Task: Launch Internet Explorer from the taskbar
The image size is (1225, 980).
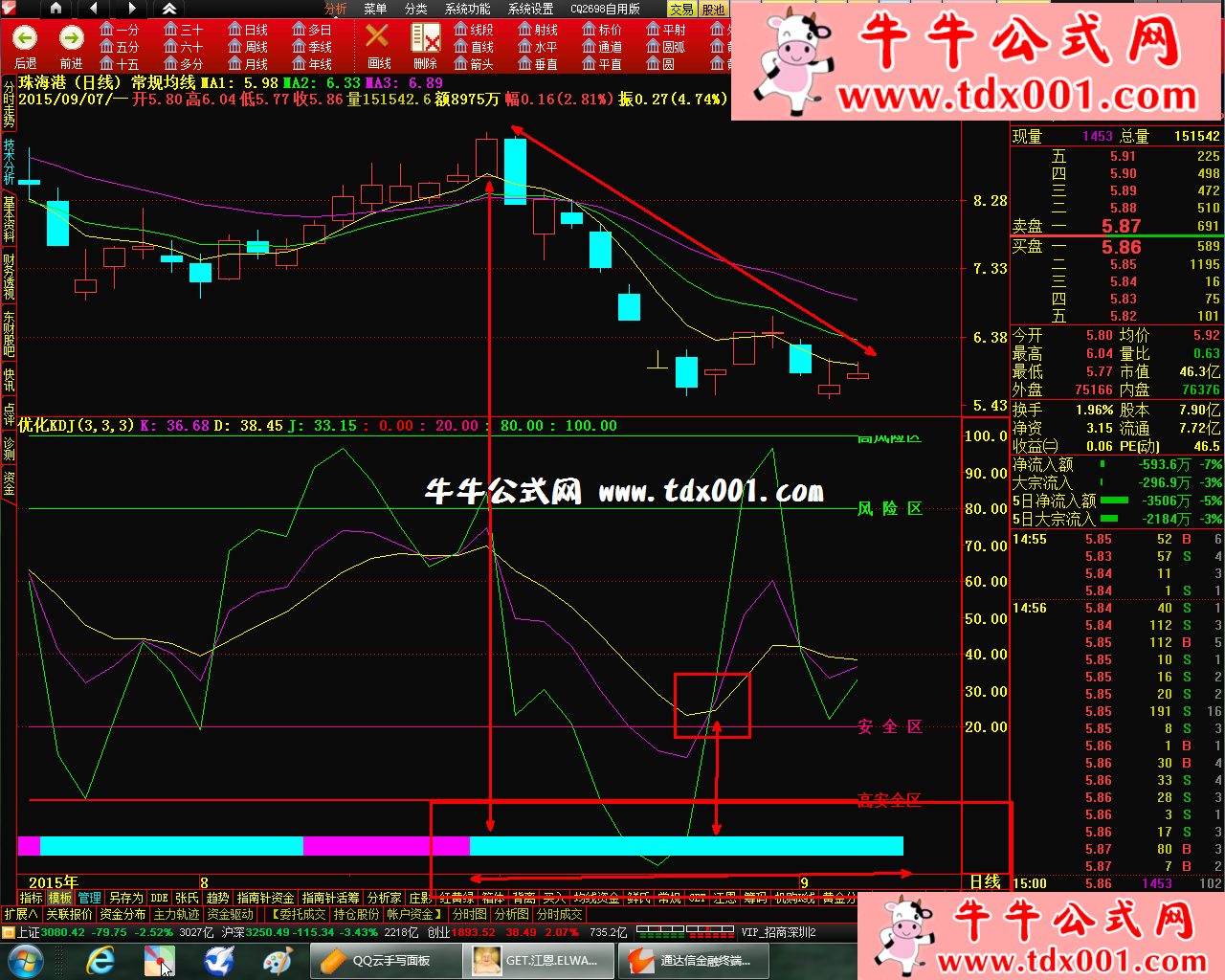Action: click(100, 960)
